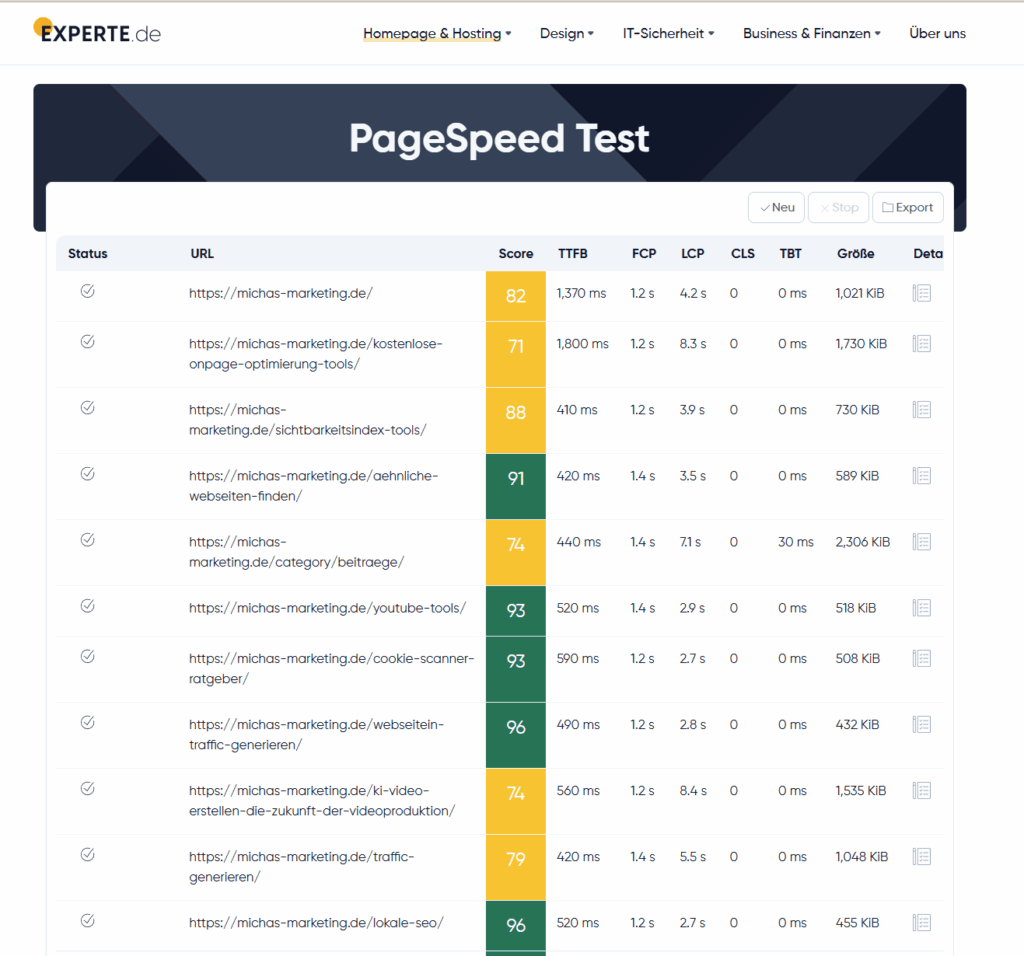
Task: Click status checkmark of homepage URL row
Action: [88, 291]
